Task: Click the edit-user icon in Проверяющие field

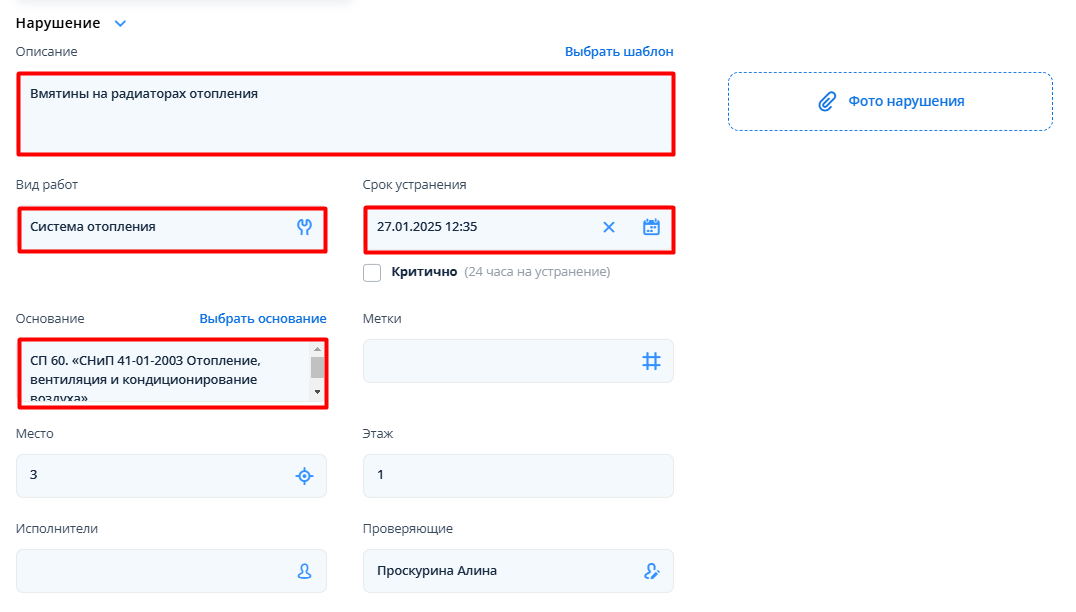Action: [651, 571]
